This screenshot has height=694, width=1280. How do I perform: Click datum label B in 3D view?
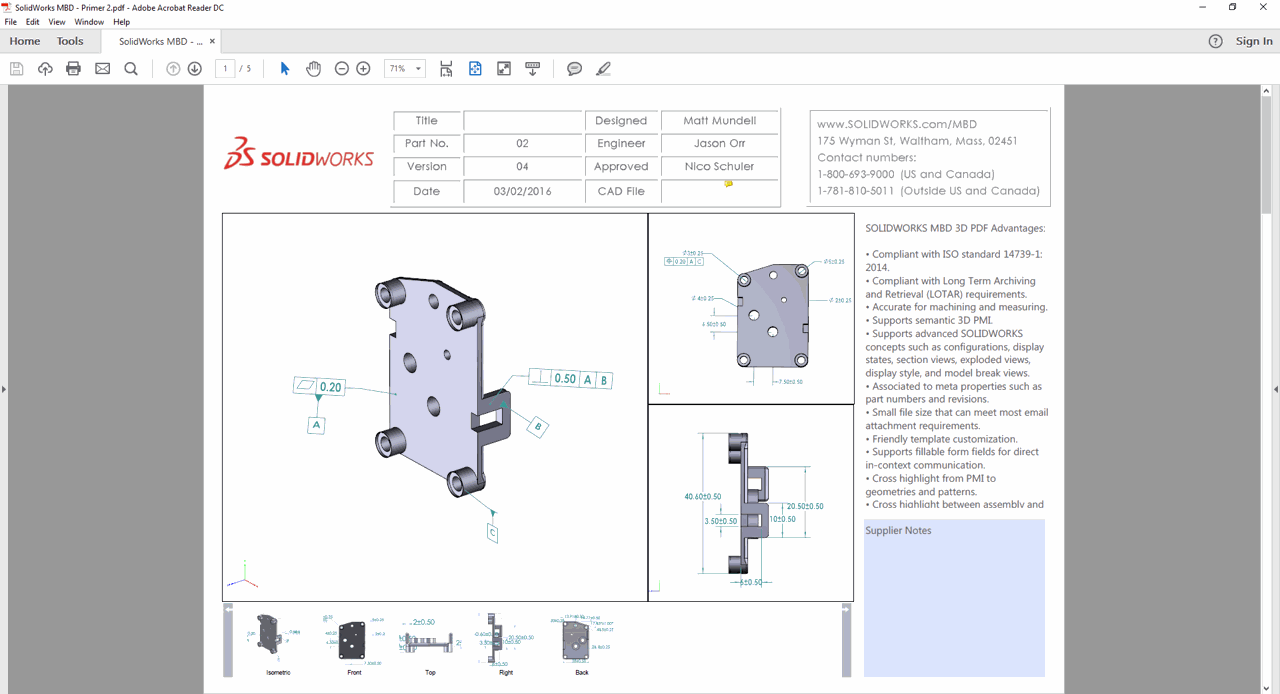pos(538,427)
